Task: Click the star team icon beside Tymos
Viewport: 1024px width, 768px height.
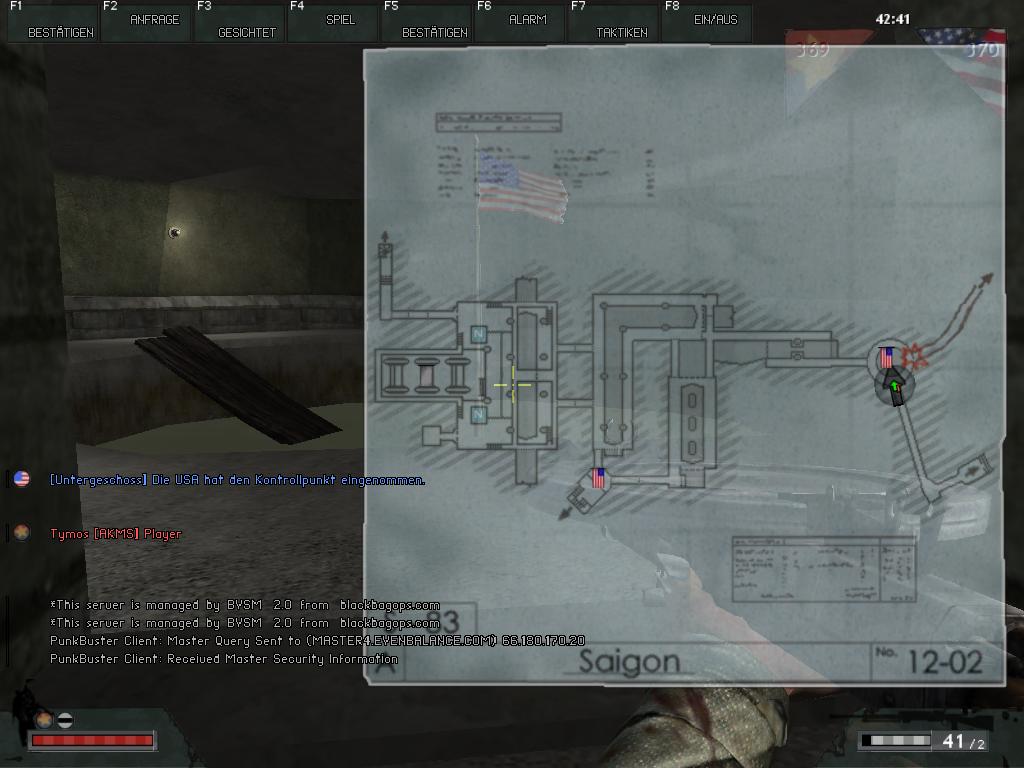Action: (x=22, y=533)
